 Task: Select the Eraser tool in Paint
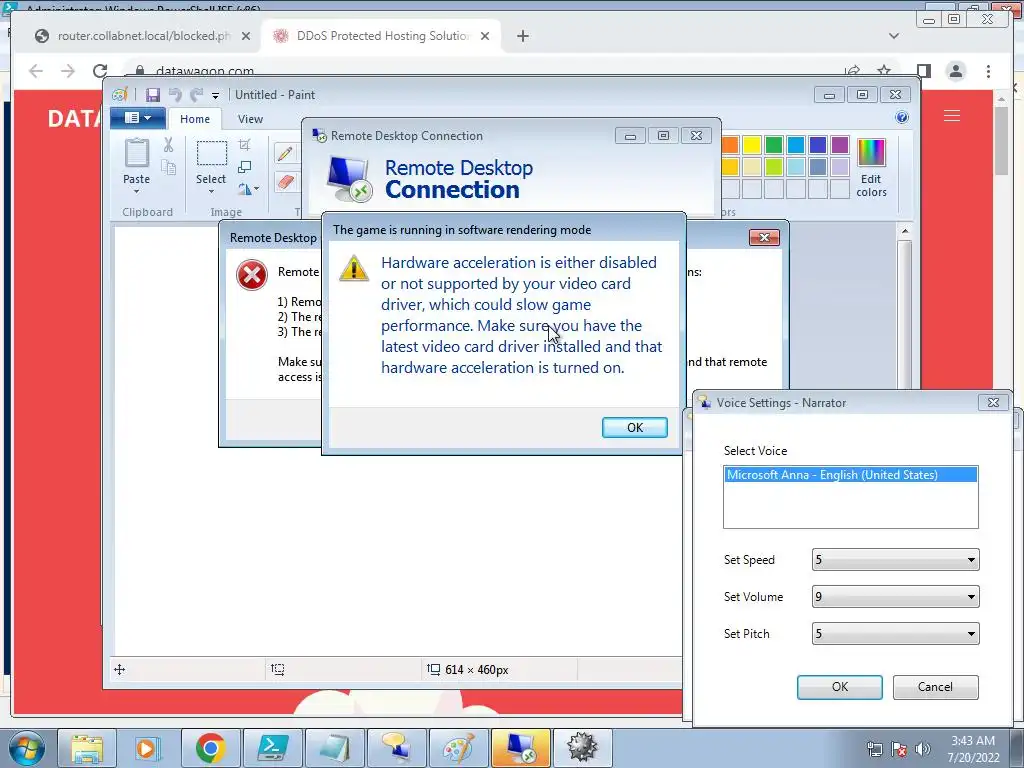285,182
